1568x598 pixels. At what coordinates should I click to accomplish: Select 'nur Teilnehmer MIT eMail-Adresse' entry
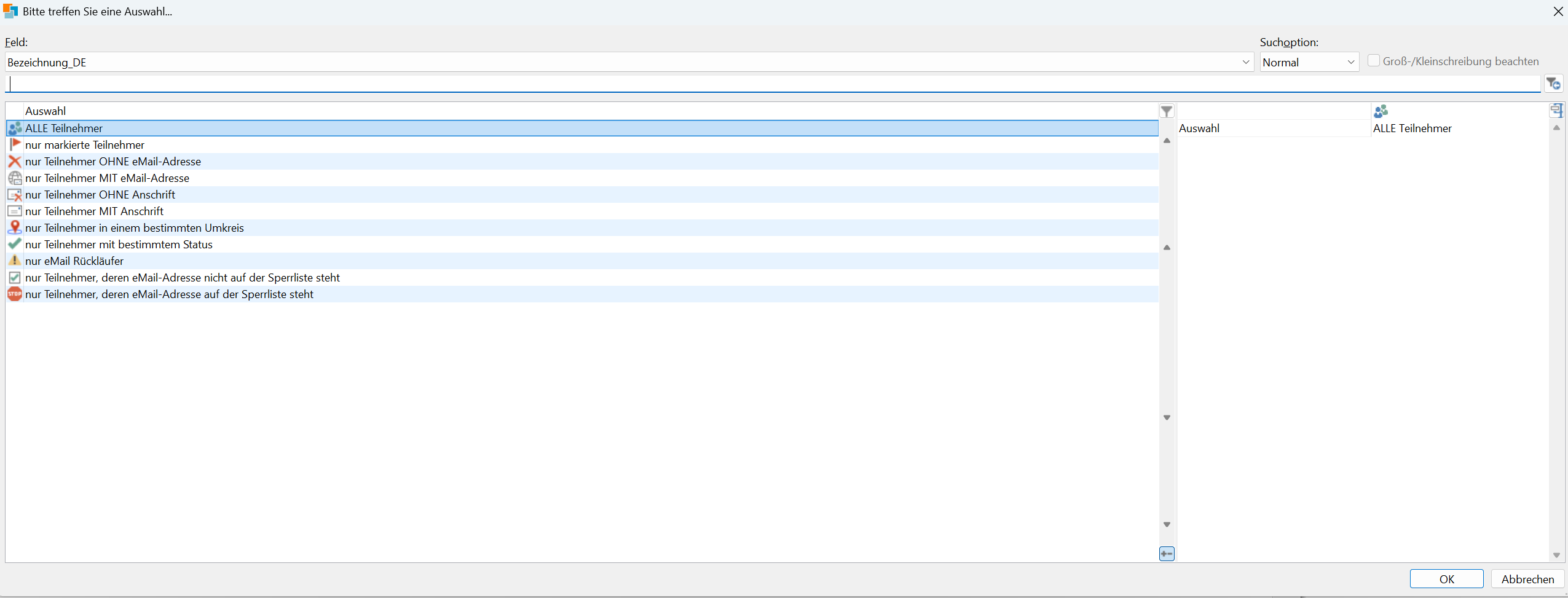107,178
